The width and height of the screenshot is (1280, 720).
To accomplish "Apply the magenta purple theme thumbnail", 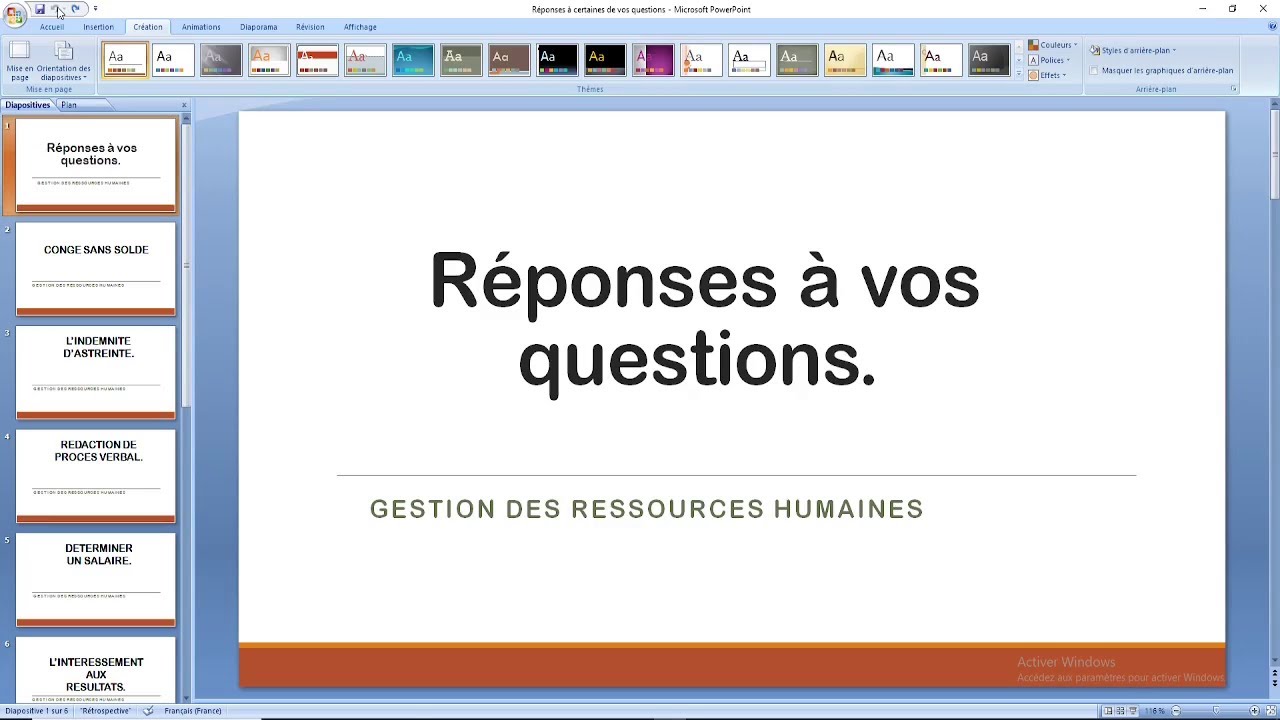I will [652, 60].
